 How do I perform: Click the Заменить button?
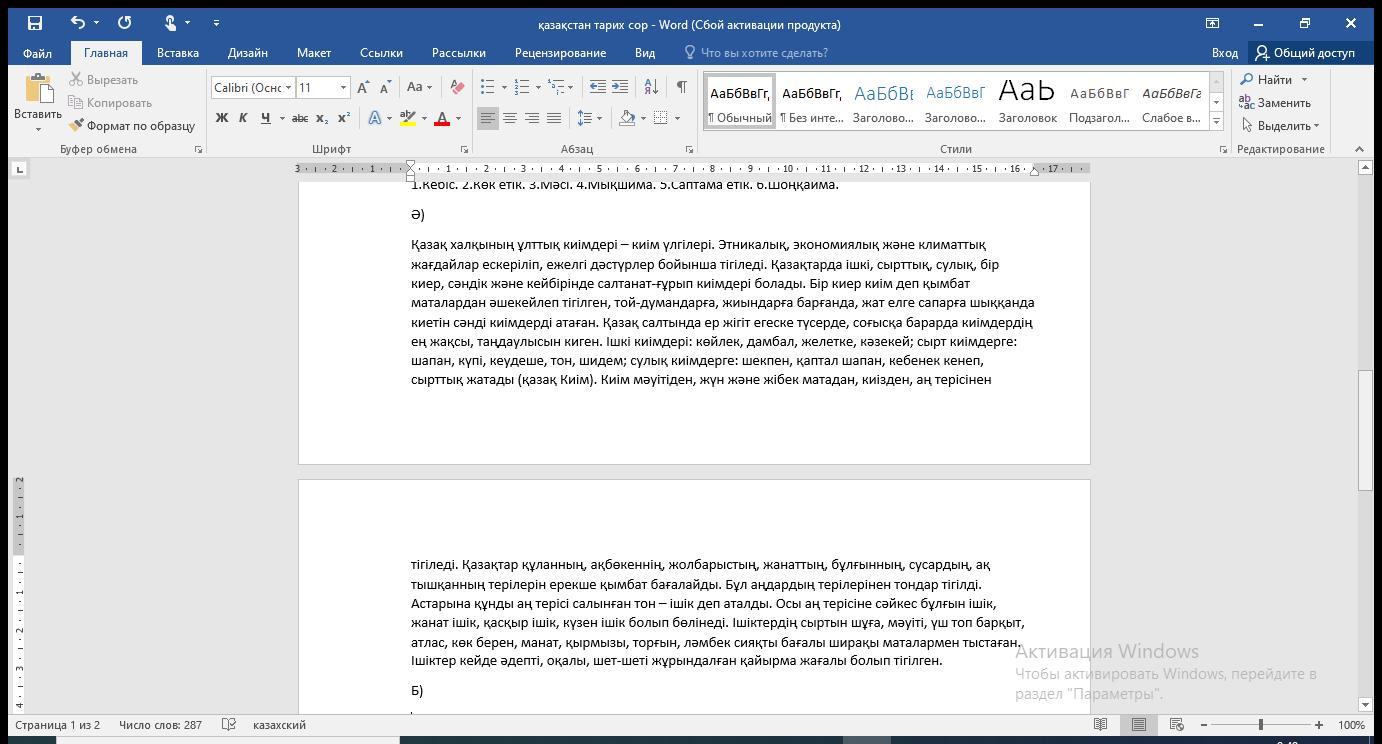coord(1275,103)
